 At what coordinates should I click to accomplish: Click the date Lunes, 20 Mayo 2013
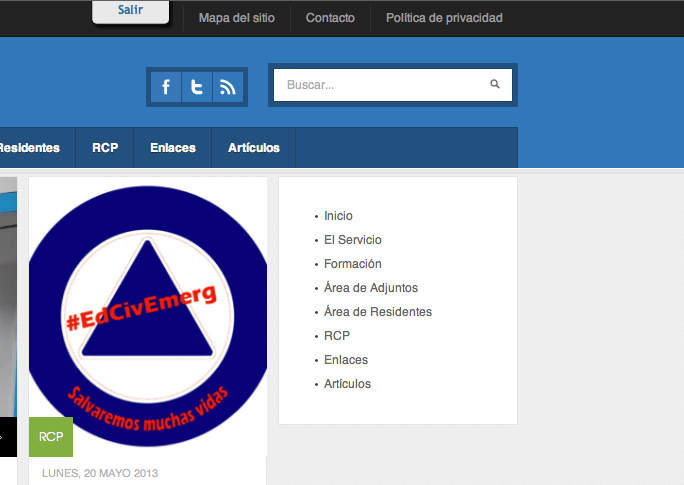[100, 473]
